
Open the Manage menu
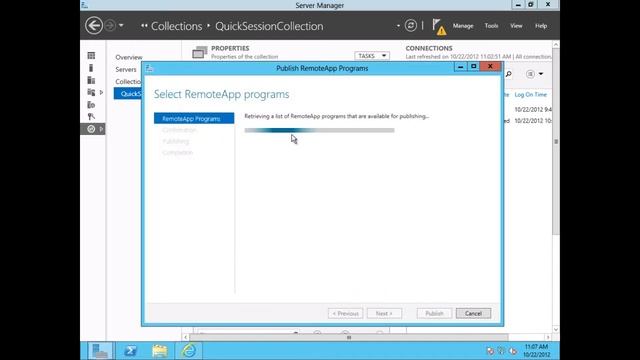coord(463,26)
